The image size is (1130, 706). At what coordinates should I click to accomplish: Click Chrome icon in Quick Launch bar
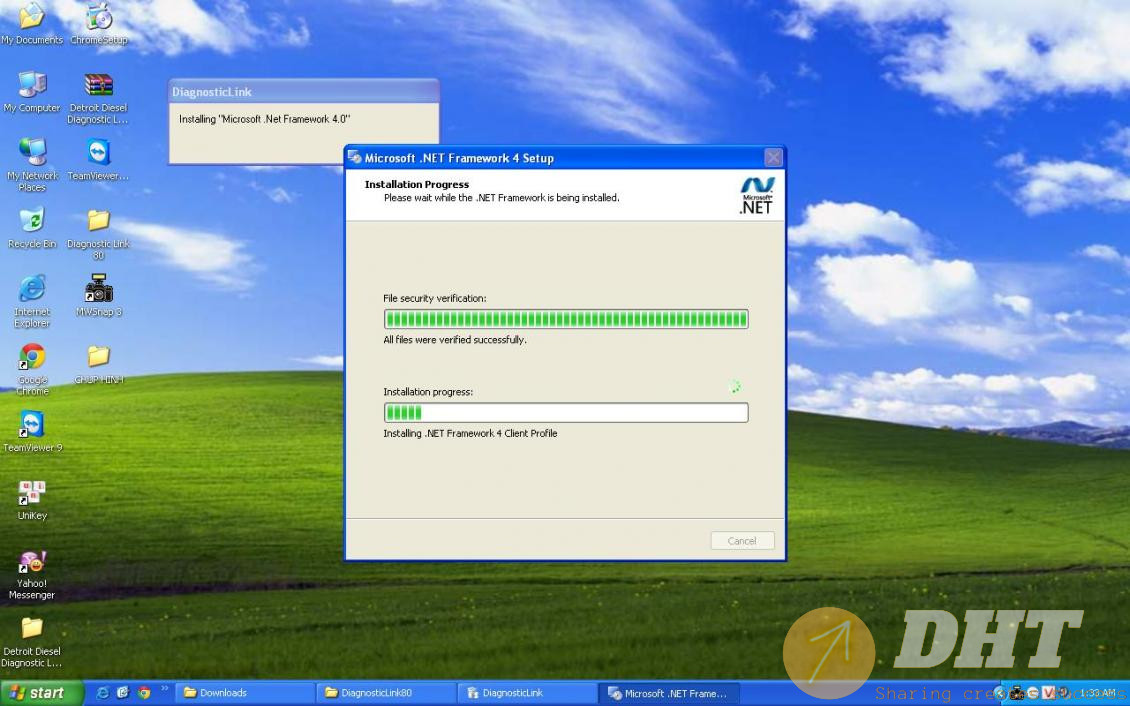144,692
